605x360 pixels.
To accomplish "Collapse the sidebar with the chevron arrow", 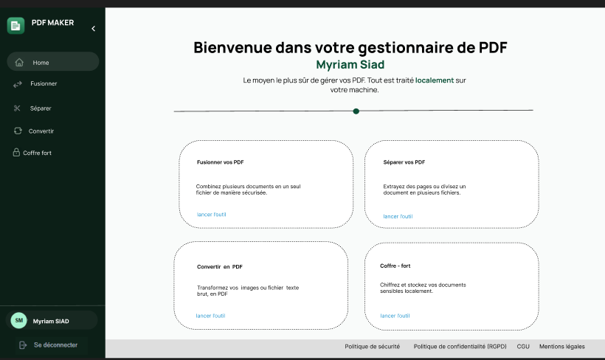I will click(x=93, y=29).
